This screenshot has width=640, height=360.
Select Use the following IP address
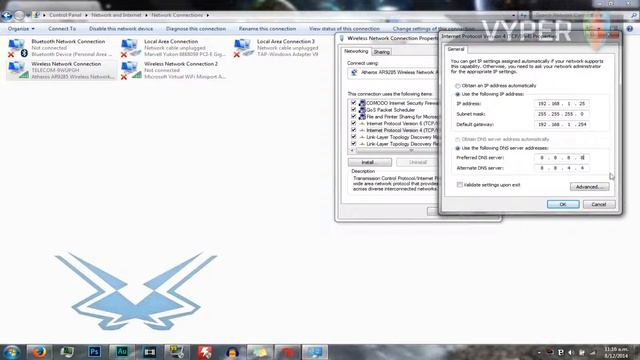pos(458,94)
